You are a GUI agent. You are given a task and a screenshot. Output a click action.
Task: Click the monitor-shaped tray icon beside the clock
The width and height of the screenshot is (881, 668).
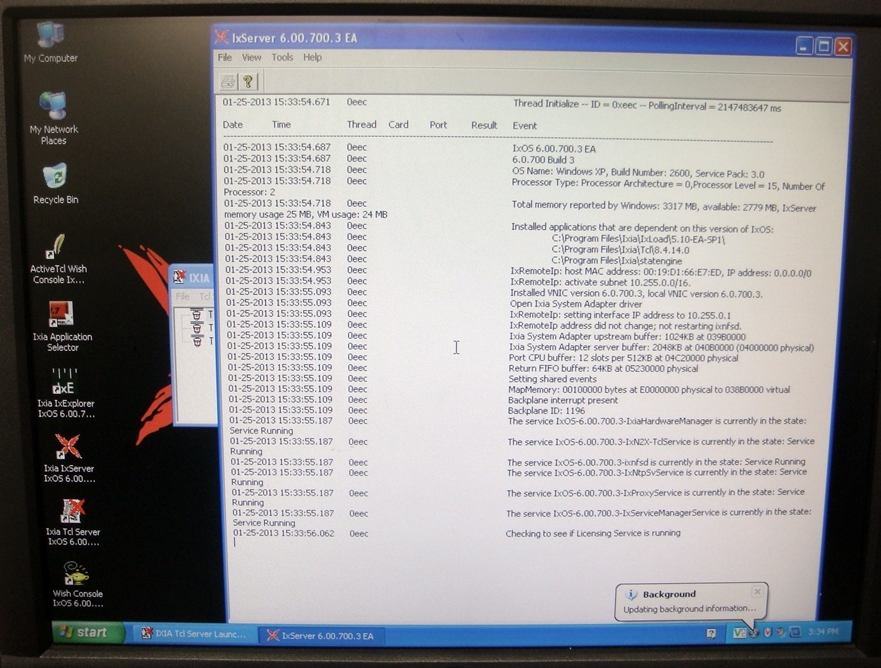pos(796,632)
